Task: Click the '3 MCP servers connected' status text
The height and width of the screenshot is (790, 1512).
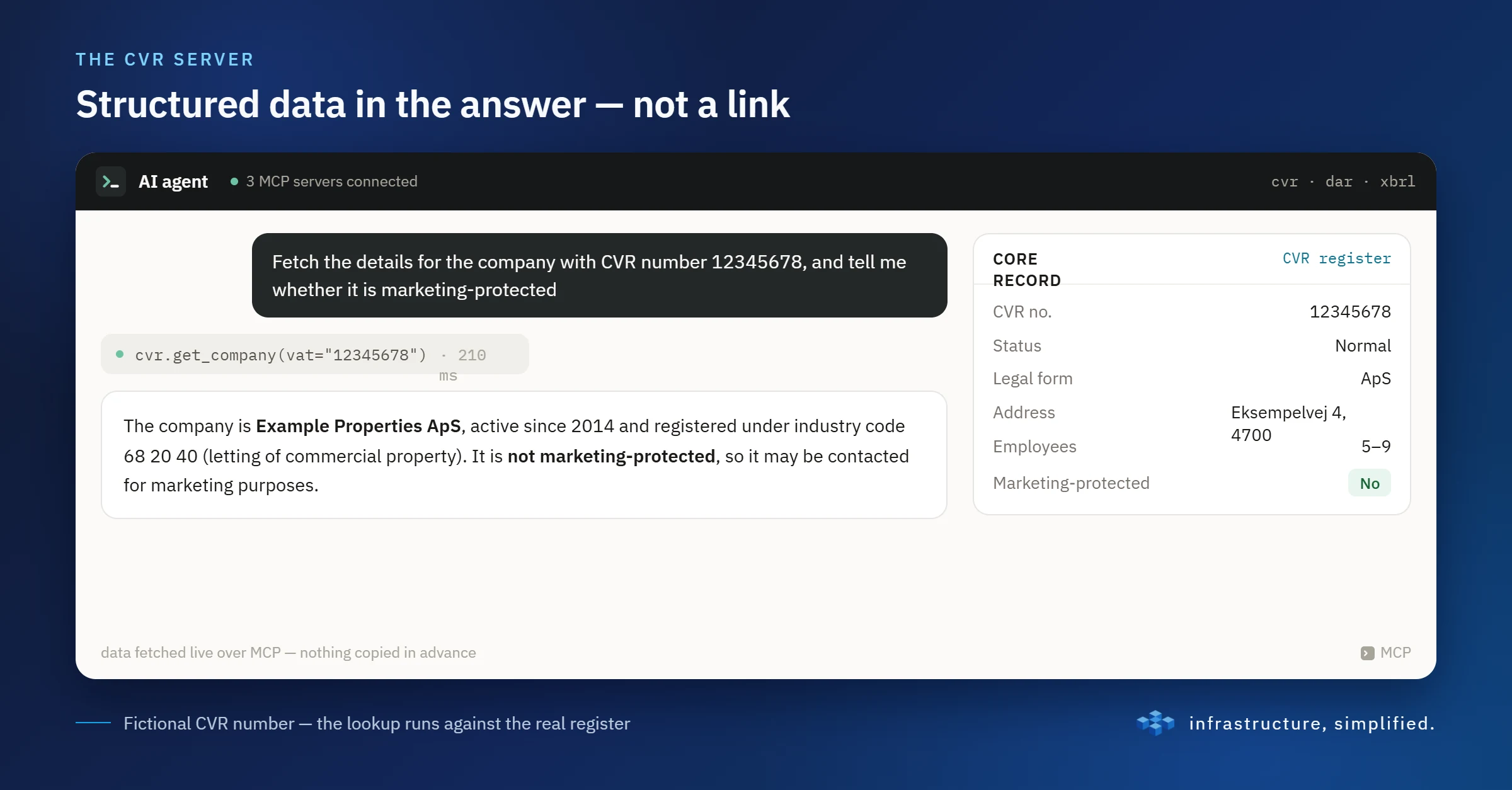Action: pyautogui.click(x=331, y=181)
